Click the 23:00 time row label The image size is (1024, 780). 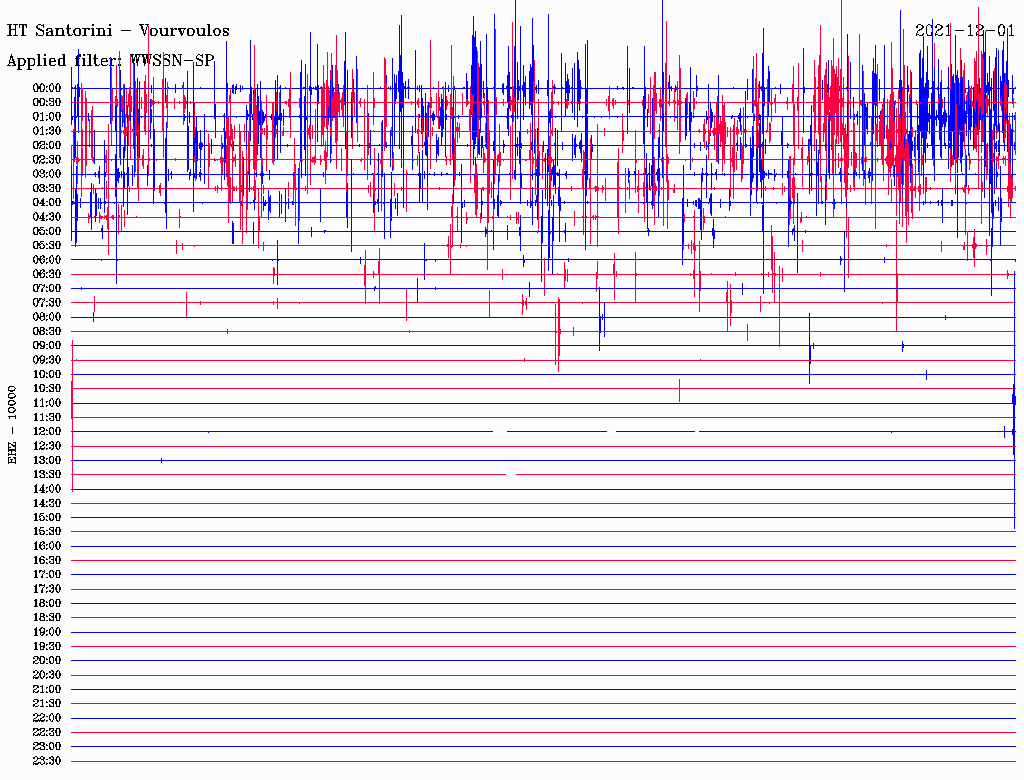coord(48,747)
